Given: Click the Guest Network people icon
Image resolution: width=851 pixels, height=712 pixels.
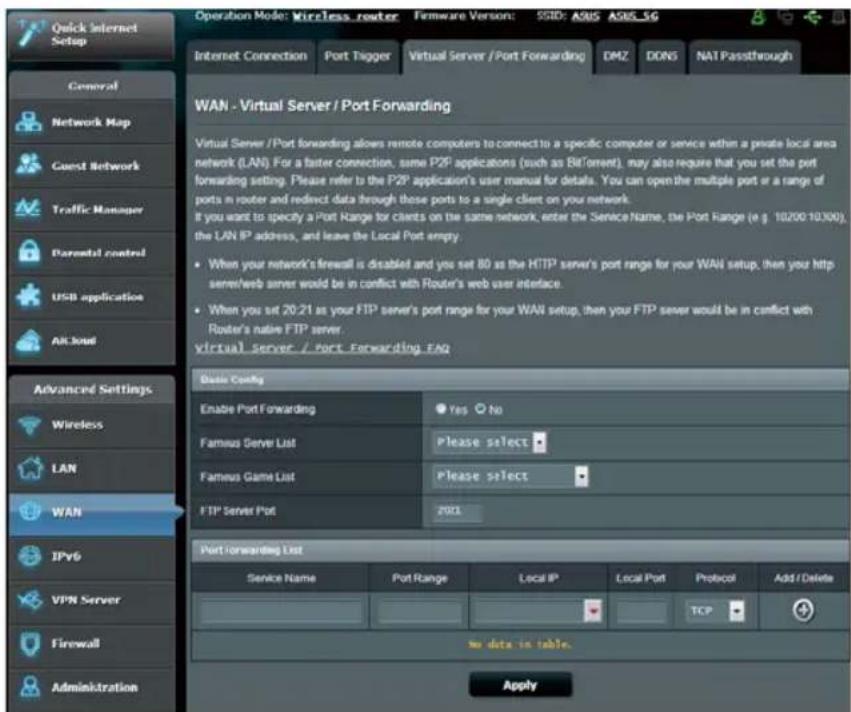Looking at the screenshot, I should [28, 165].
